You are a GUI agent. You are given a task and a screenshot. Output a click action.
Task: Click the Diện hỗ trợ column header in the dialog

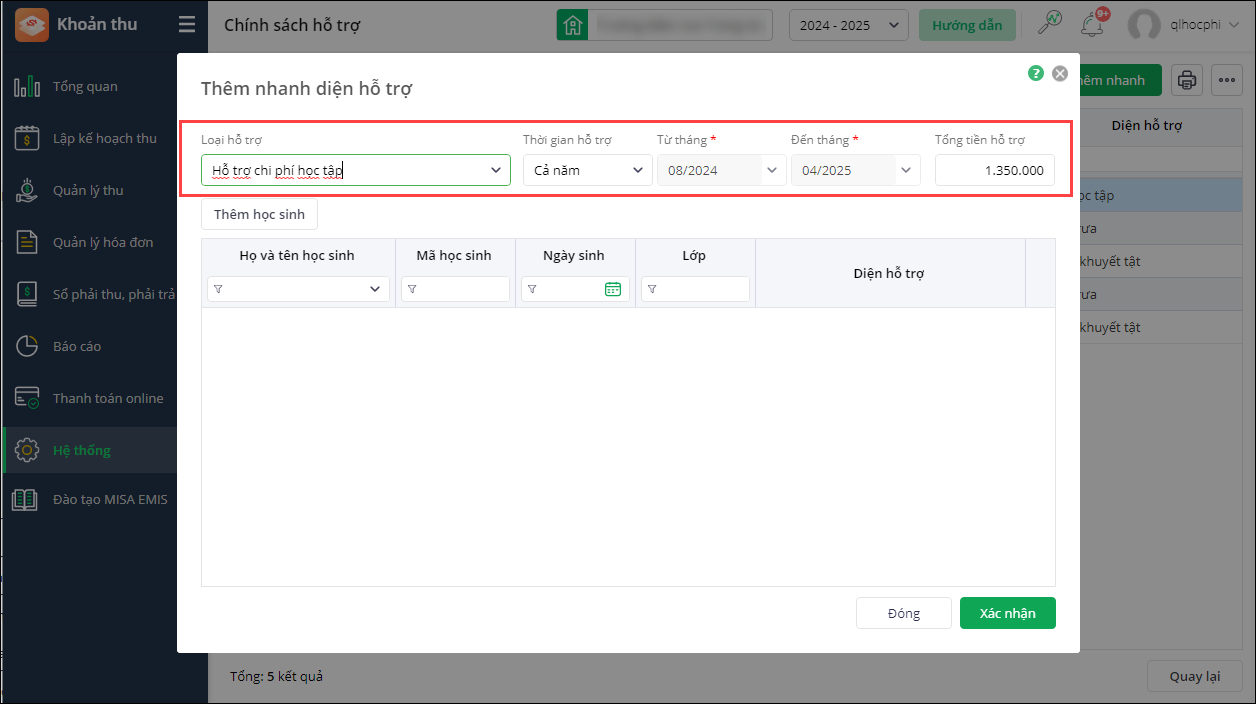[x=889, y=273]
